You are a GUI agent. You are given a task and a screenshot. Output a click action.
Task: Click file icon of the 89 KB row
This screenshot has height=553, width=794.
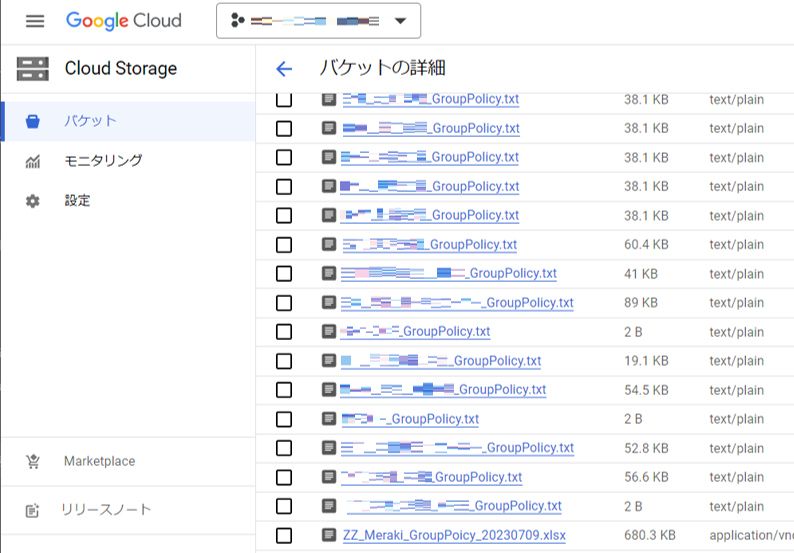[329, 303]
